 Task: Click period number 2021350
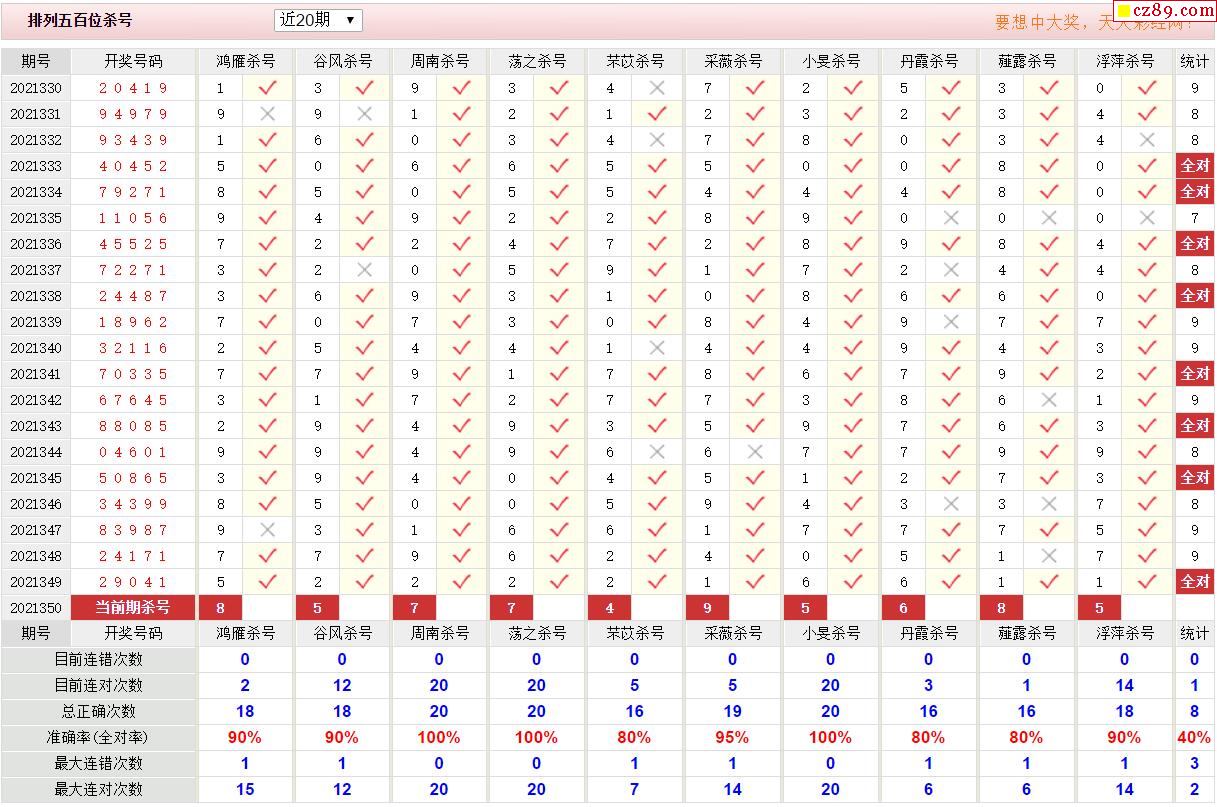coord(36,608)
